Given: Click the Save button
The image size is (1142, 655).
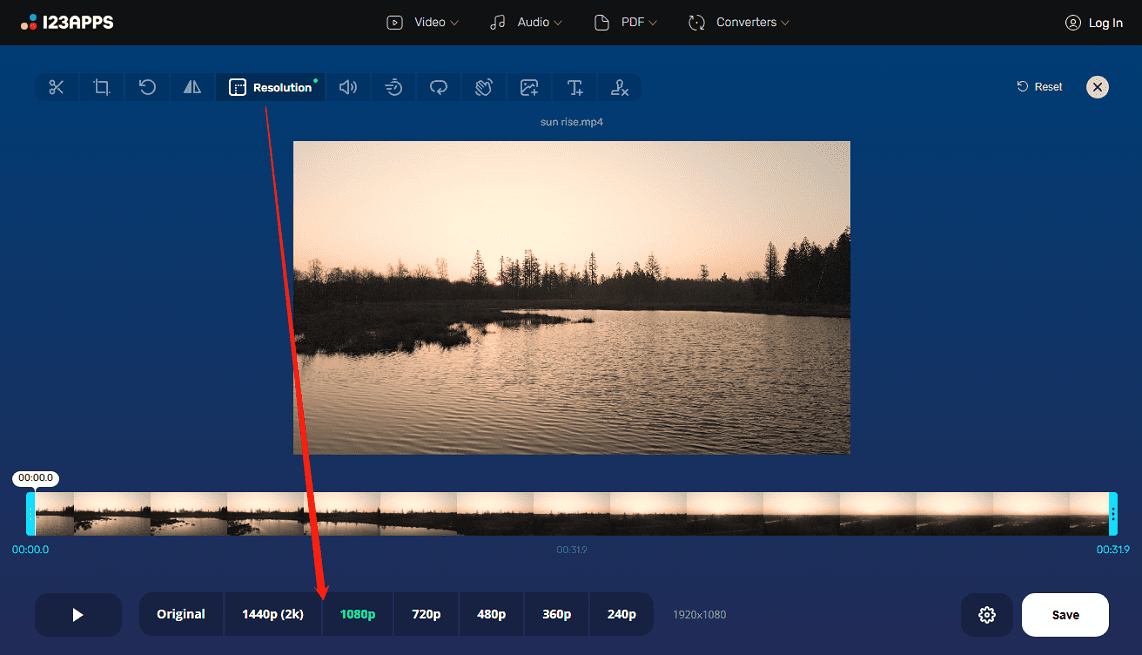Looking at the screenshot, I should click(x=1064, y=614).
